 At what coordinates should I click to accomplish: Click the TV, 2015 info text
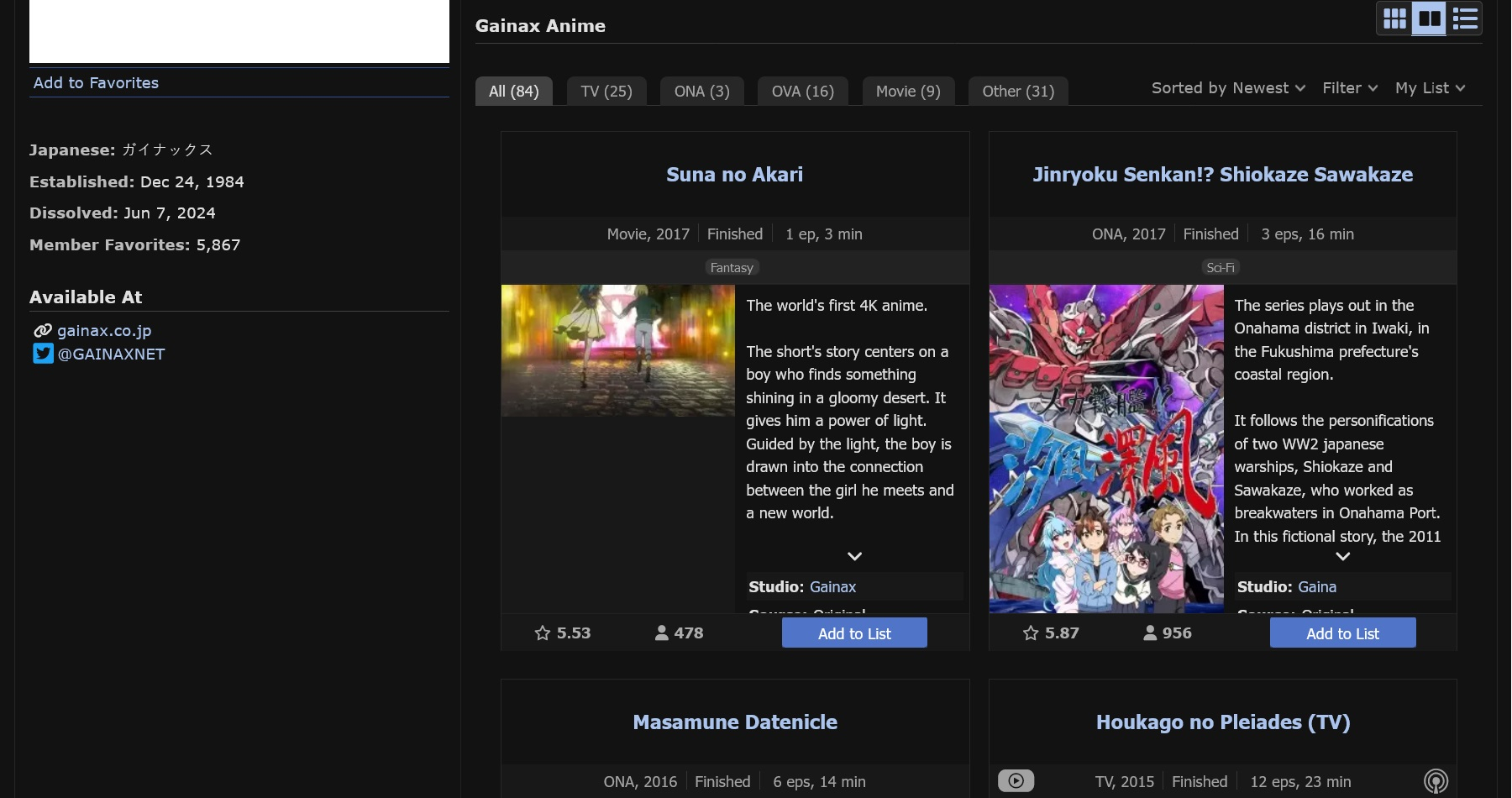1125,781
